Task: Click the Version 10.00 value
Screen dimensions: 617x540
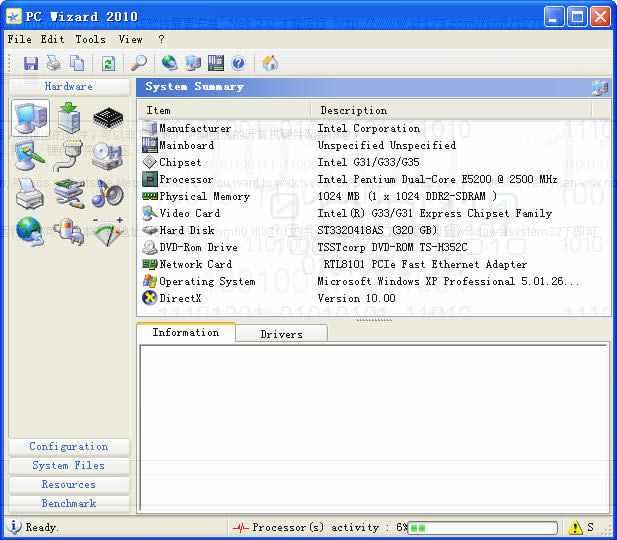Action: tap(356, 298)
